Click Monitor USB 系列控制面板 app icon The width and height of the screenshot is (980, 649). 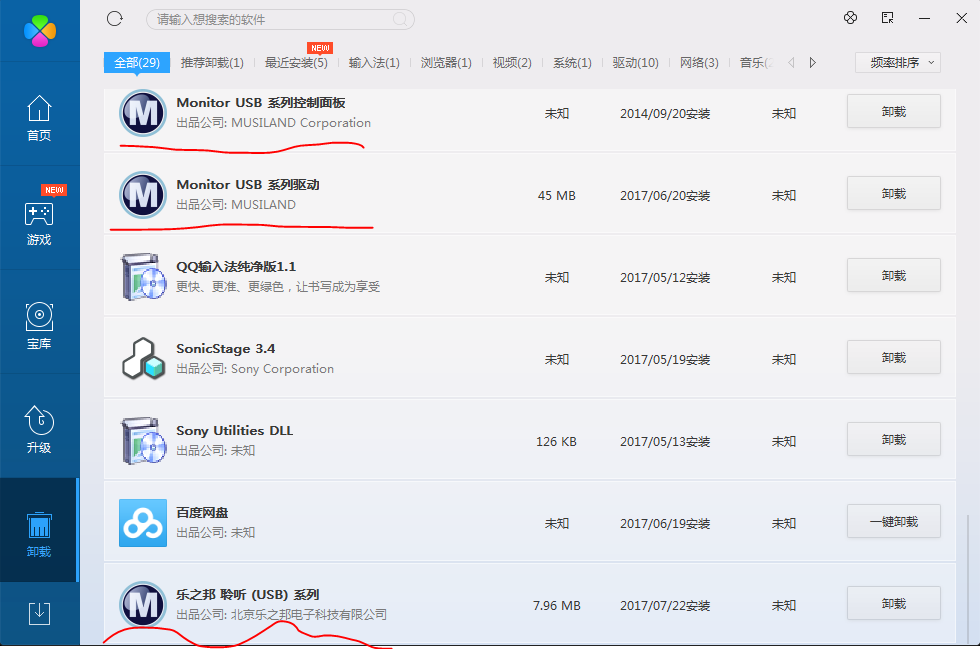(x=142, y=113)
